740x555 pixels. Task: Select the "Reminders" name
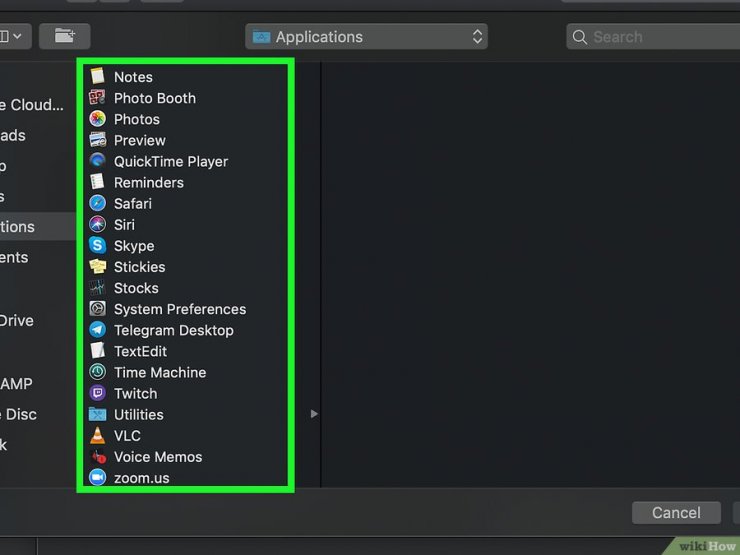coord(149,183)
